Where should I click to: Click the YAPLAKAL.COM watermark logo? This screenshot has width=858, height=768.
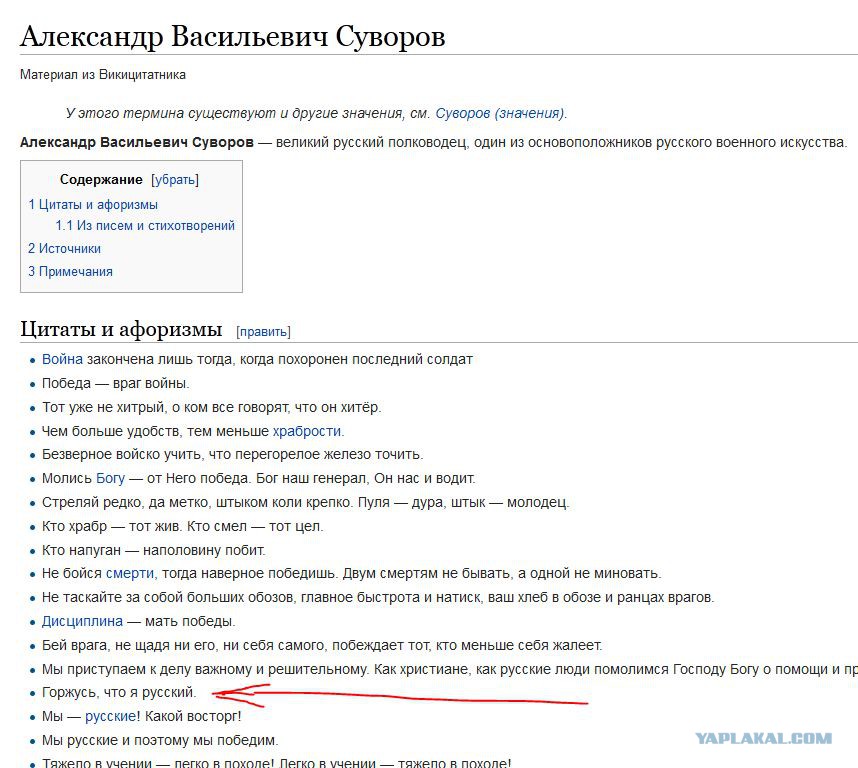click(x=764, y=738)
